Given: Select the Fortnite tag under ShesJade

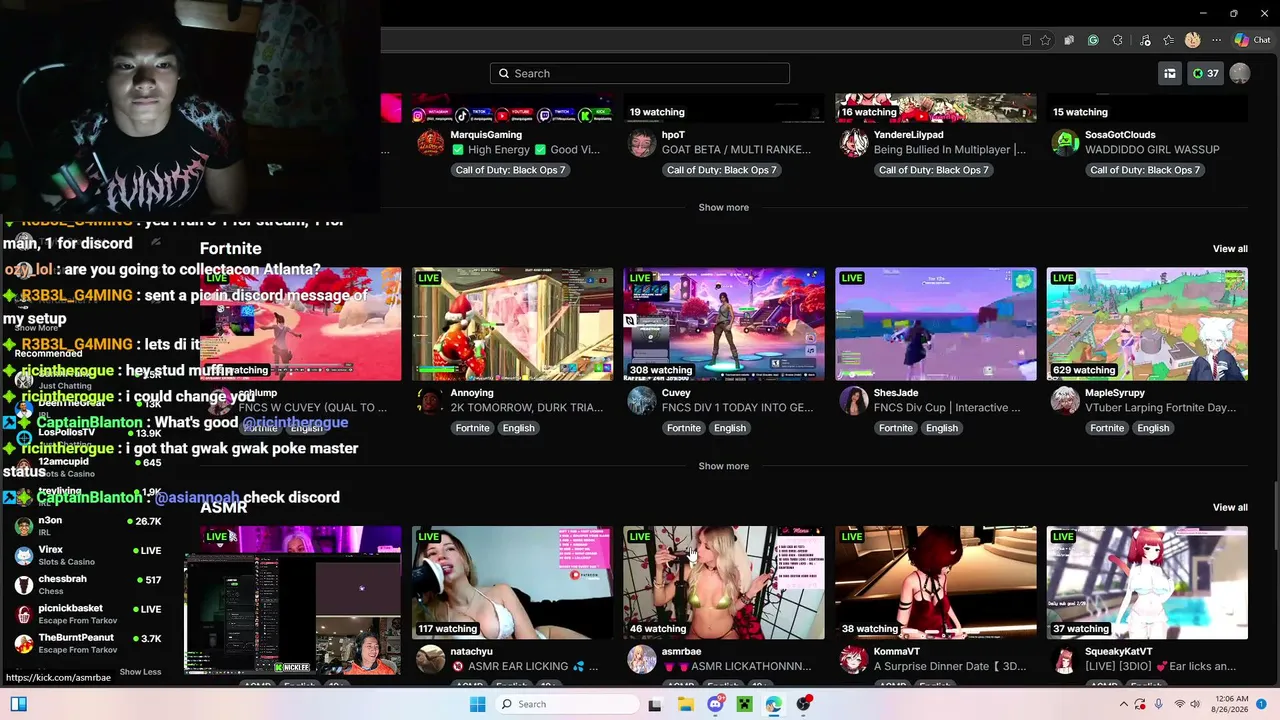Looking at the screenshot, I should [896, 428].
